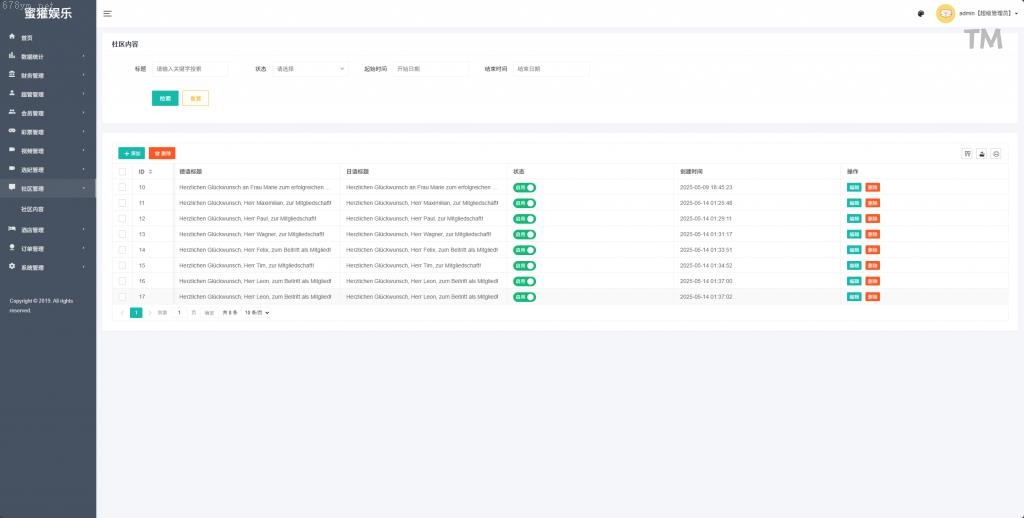Click the green 添加 add button

click(131, 153)
